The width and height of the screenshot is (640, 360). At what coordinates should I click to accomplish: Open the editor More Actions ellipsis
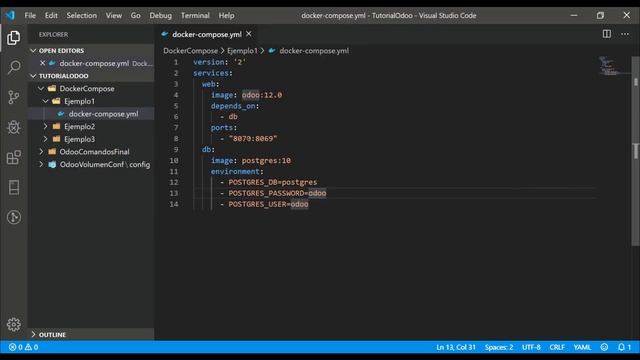[625, 34]
